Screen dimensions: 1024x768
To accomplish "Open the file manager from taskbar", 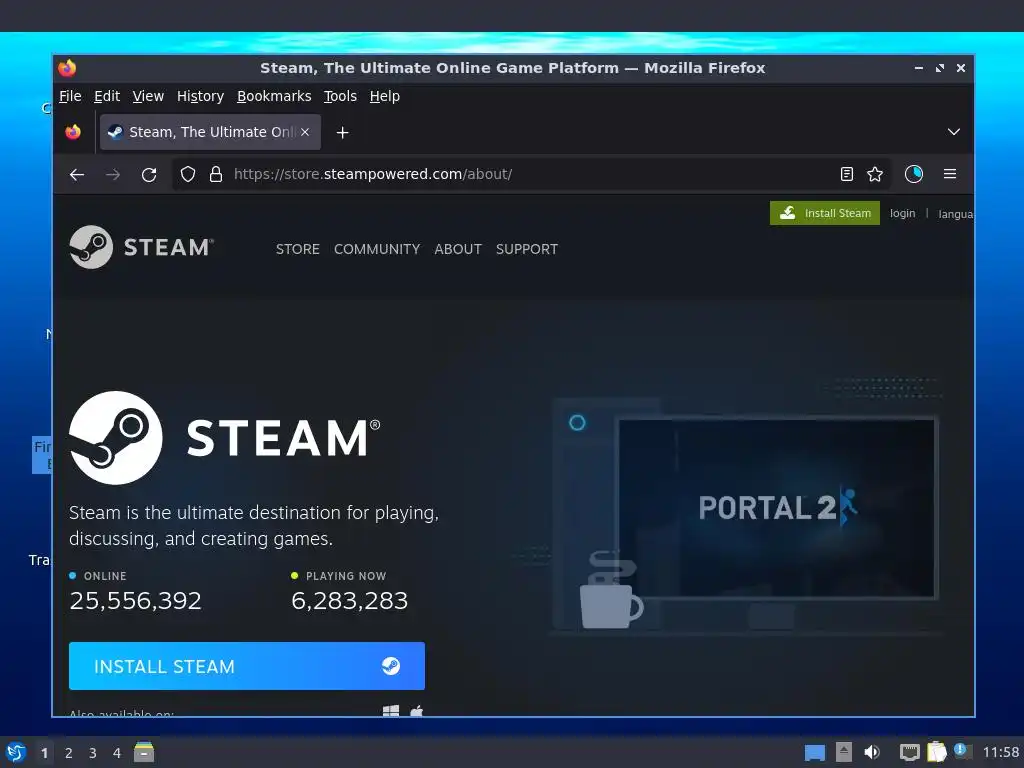I will click(144, 752).
